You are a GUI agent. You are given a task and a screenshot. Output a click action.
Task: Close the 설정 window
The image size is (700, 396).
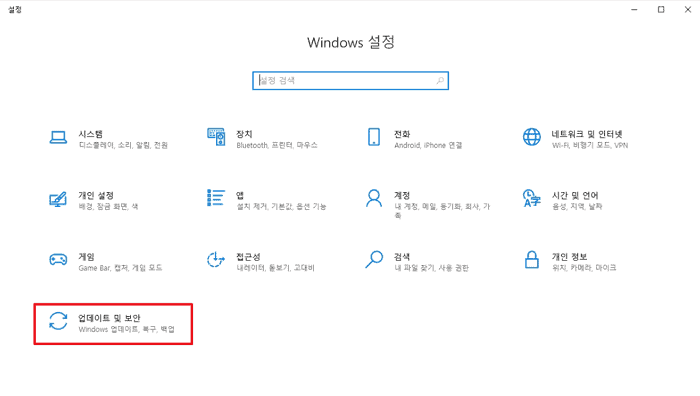688,9
